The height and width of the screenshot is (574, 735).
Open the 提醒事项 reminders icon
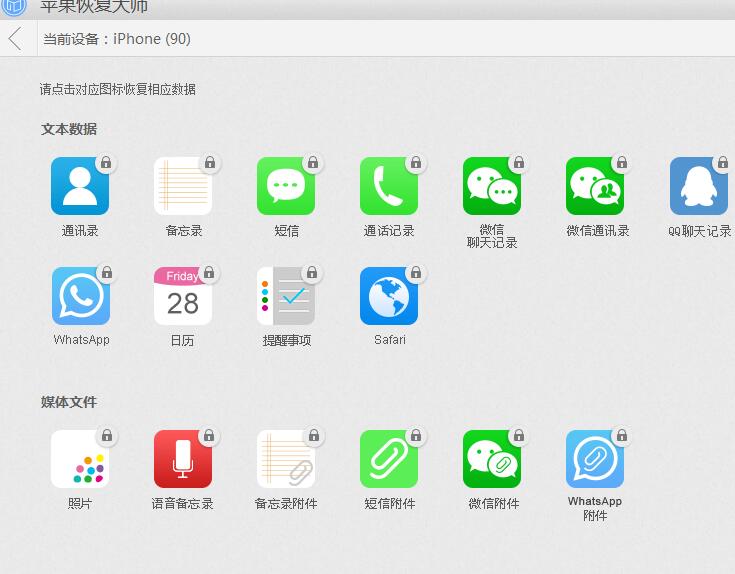[286, 296]
